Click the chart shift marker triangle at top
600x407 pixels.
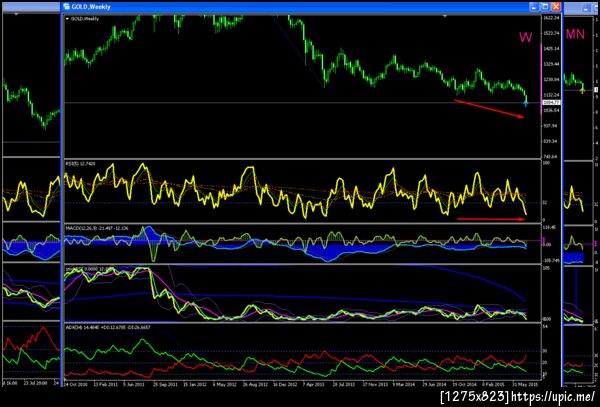click(x=444, y=16)
